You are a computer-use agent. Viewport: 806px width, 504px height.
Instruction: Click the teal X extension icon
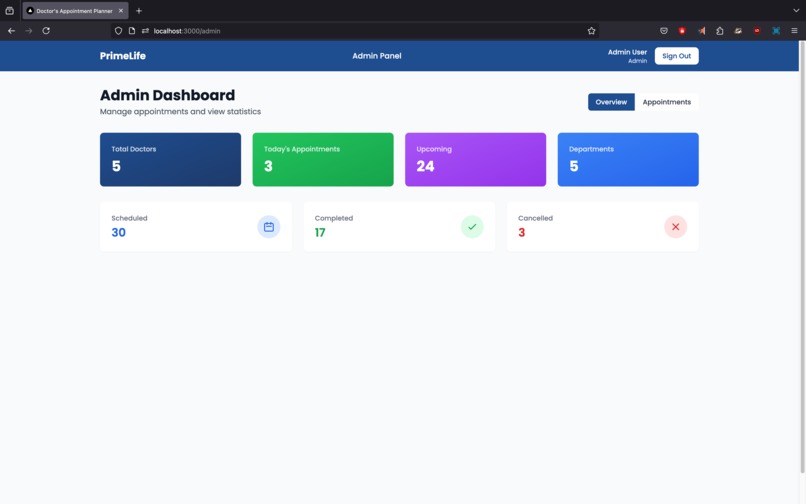click(x=776, y=31)
